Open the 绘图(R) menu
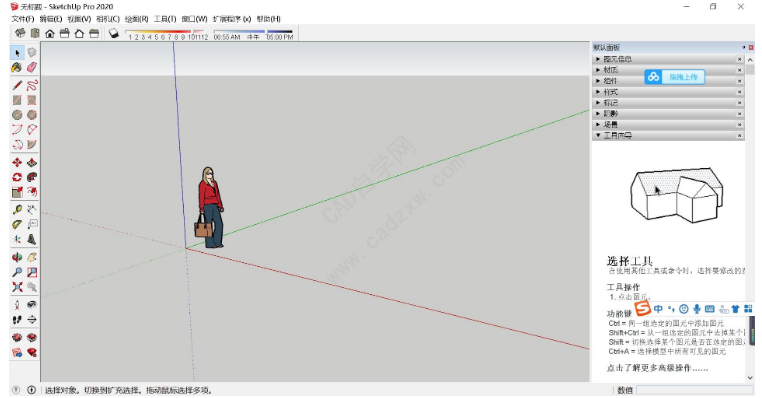Image resolution: width=762 pixels, height=398 pixels. [137, 19]
